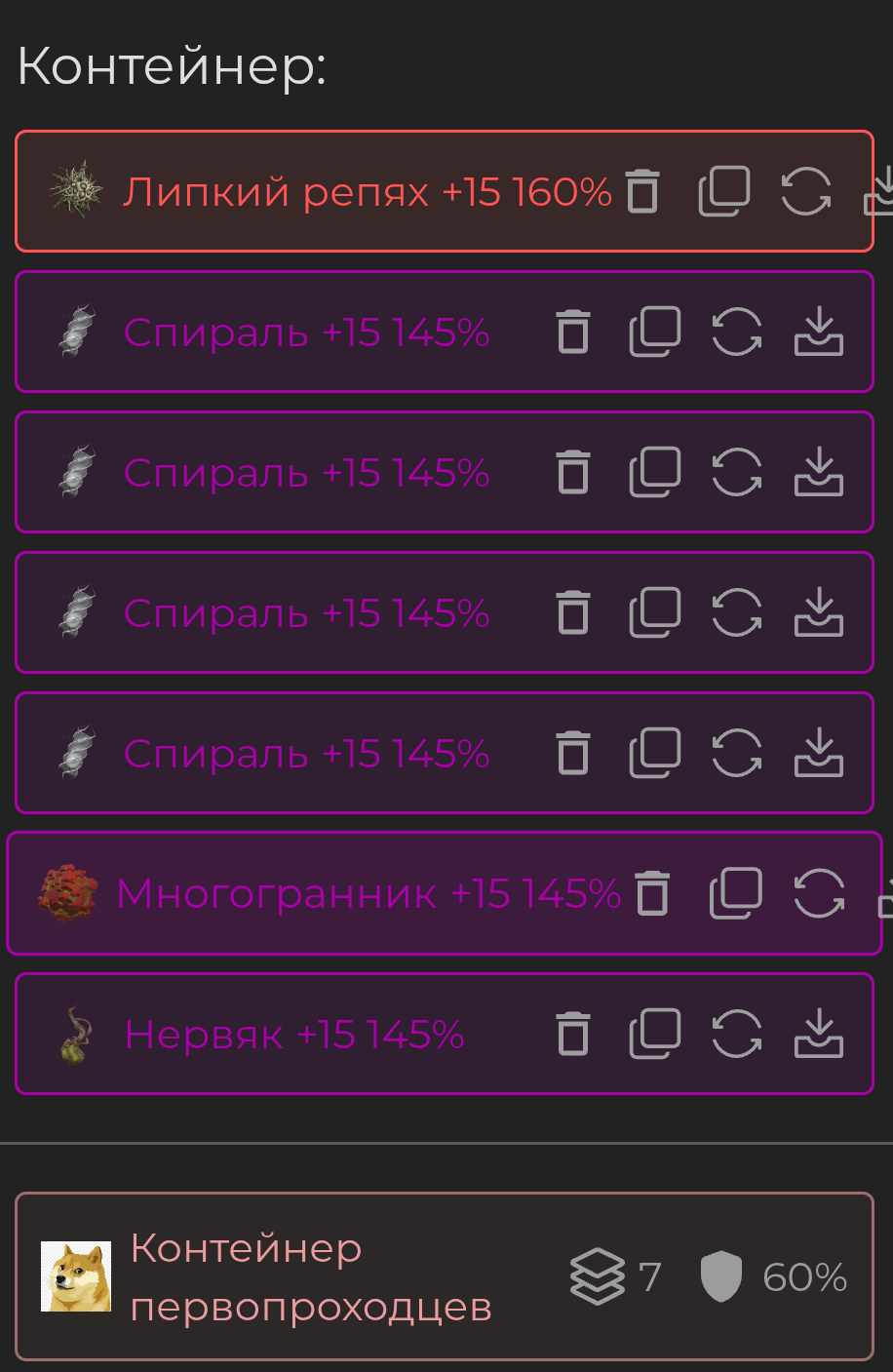Click copy icon on the second Спираль row
Image resolution: width=893 pixels, height=1372 pixels.
pos(655,472)
